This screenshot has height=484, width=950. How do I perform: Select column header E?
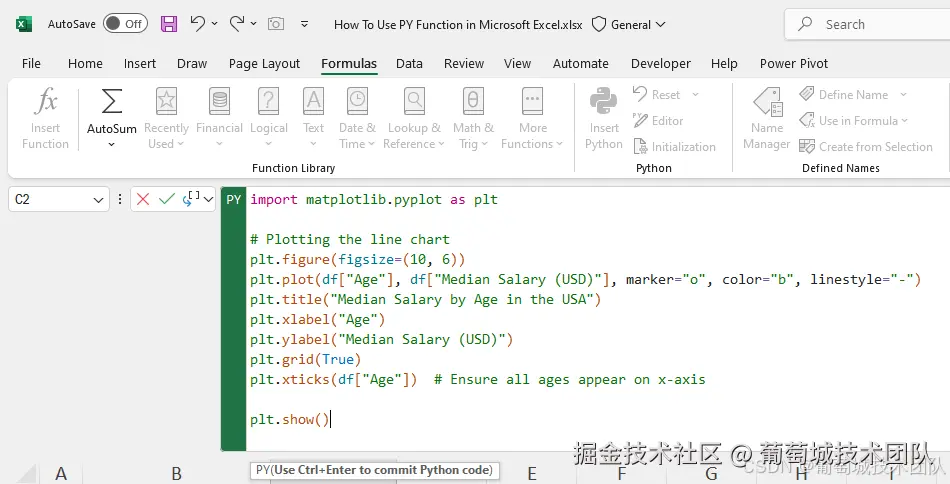pos(532,474)
